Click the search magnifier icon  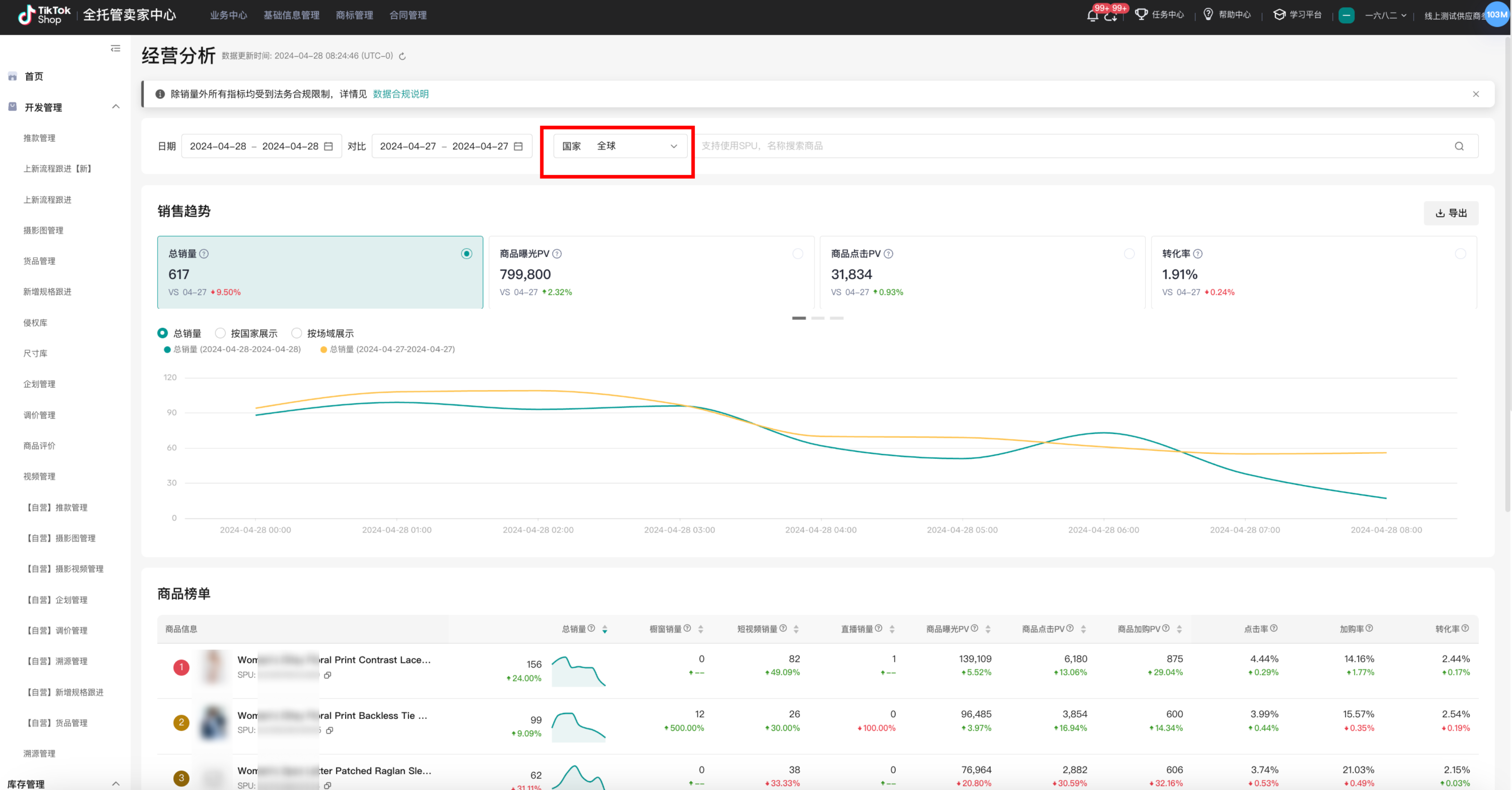pyautogui.click(x=1459, y=146)
